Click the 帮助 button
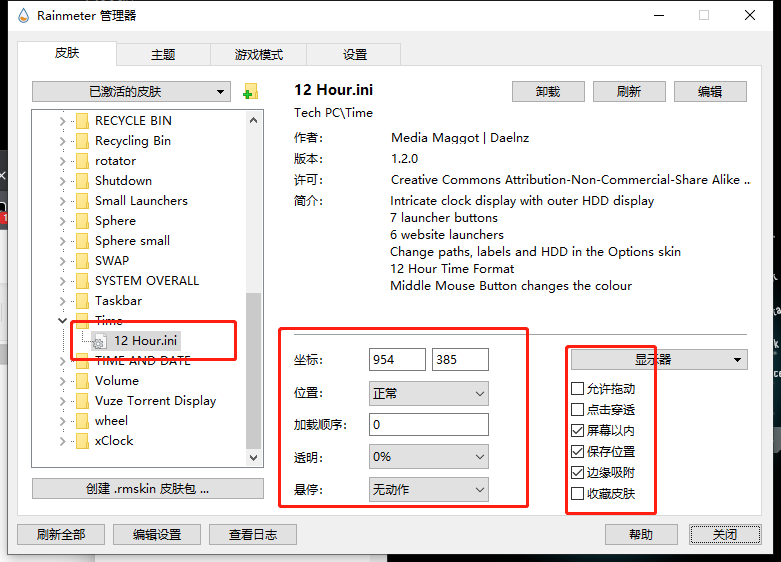781x562 pixels. click(641, 535)
